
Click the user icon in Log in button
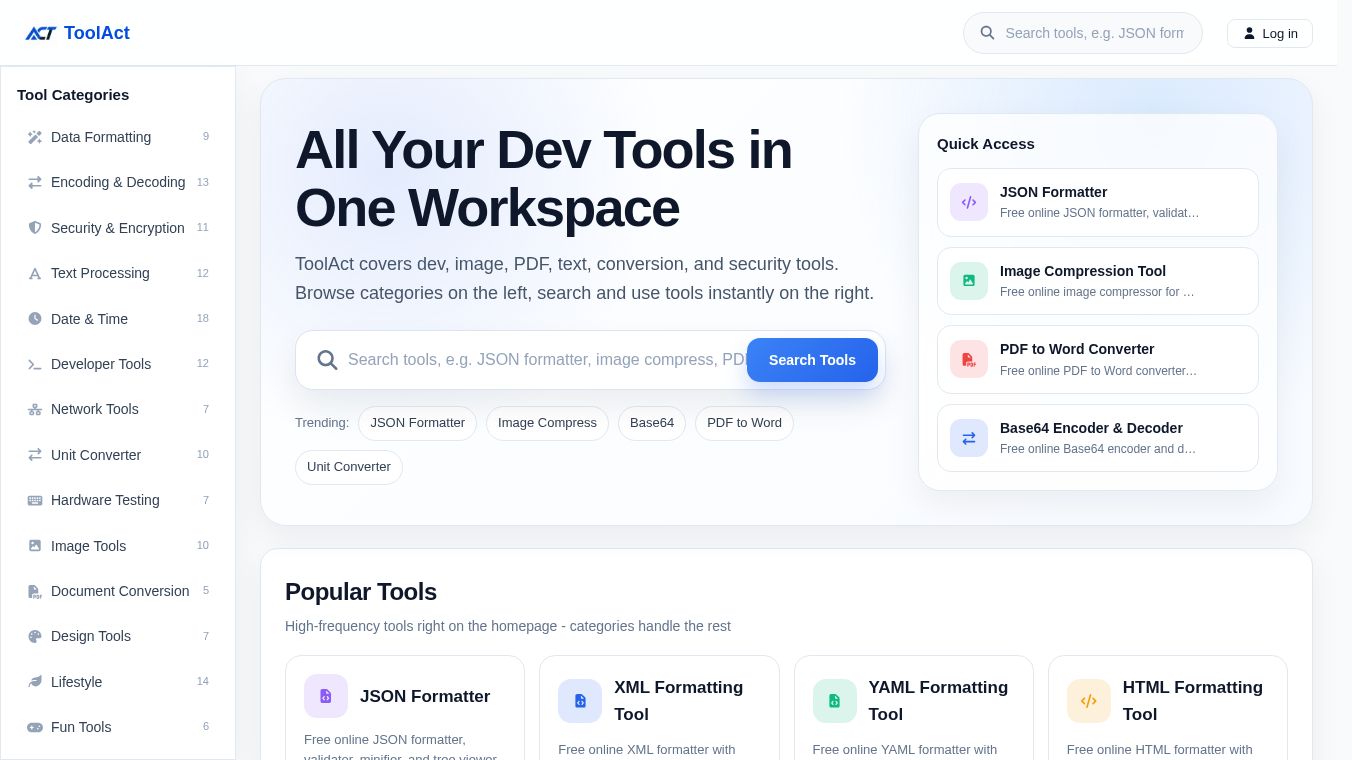pyautogui.click(x=1249, y=33)
